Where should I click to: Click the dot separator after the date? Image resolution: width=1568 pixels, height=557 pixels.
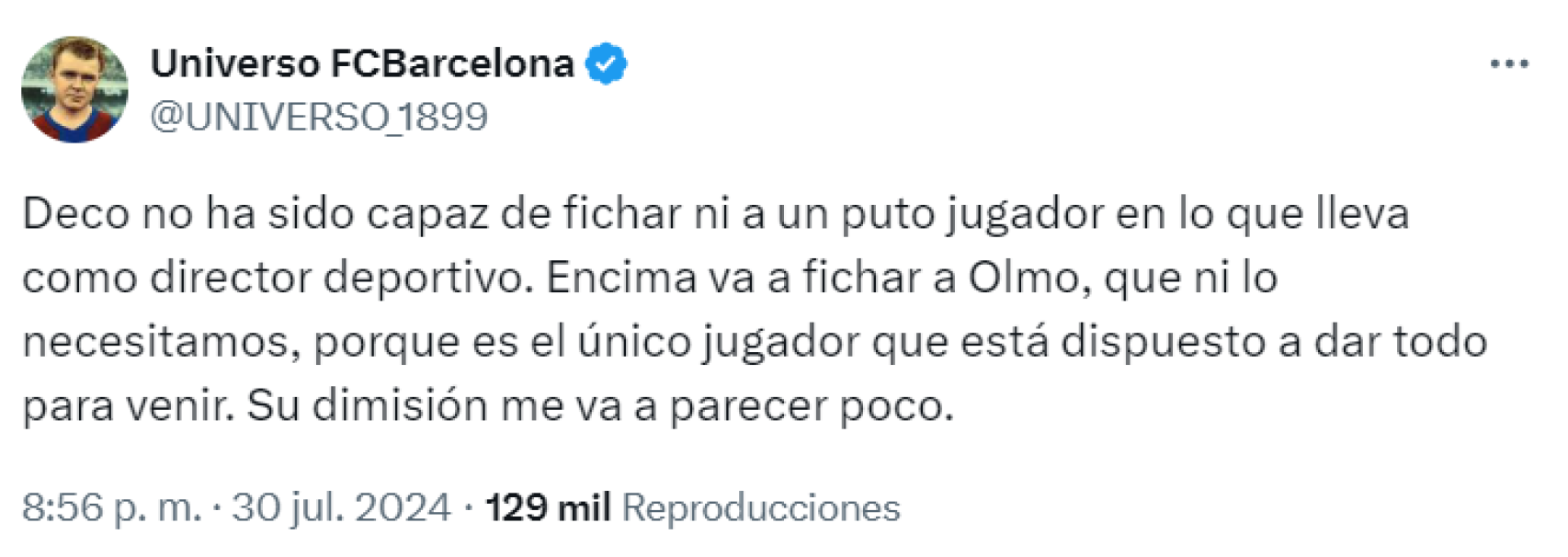470,505
